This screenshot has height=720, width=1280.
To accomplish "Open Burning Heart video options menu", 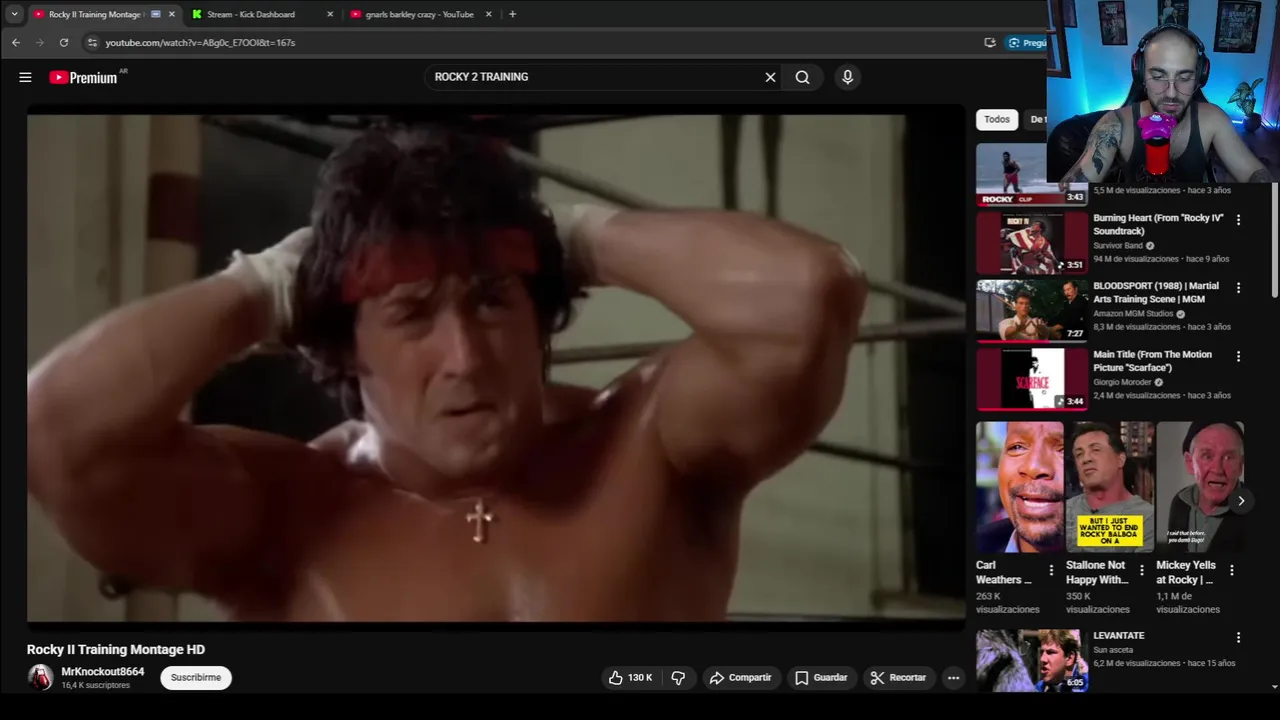I will (x=1238, y=220).
